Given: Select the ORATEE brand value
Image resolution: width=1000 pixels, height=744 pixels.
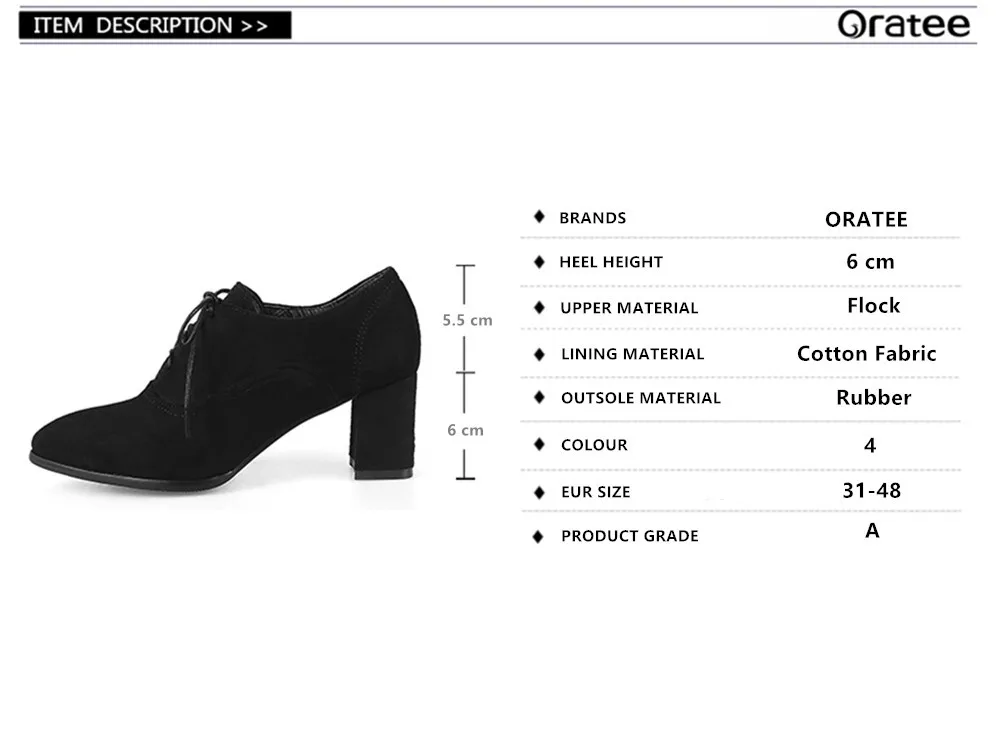Looking at the screenshot, I should 866,219.
